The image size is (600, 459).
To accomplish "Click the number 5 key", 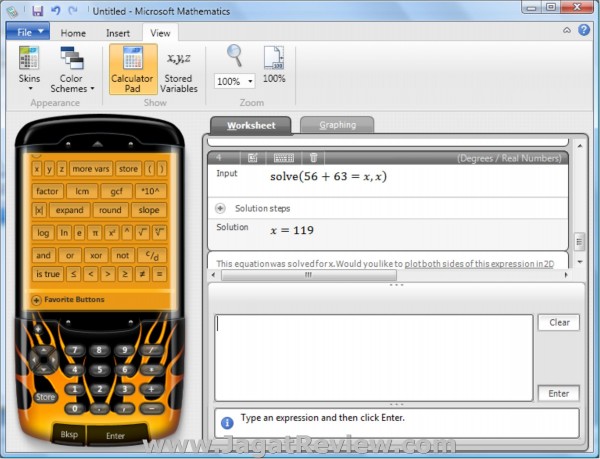I will pyautogui.click(x=99, y=370).
